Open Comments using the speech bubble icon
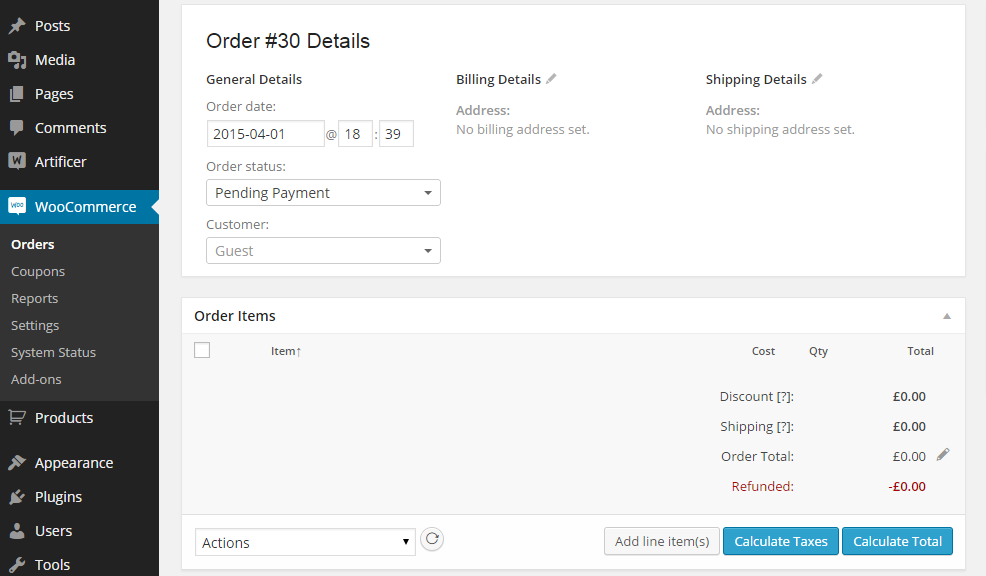The image size is (986, 576). [18, 127]
